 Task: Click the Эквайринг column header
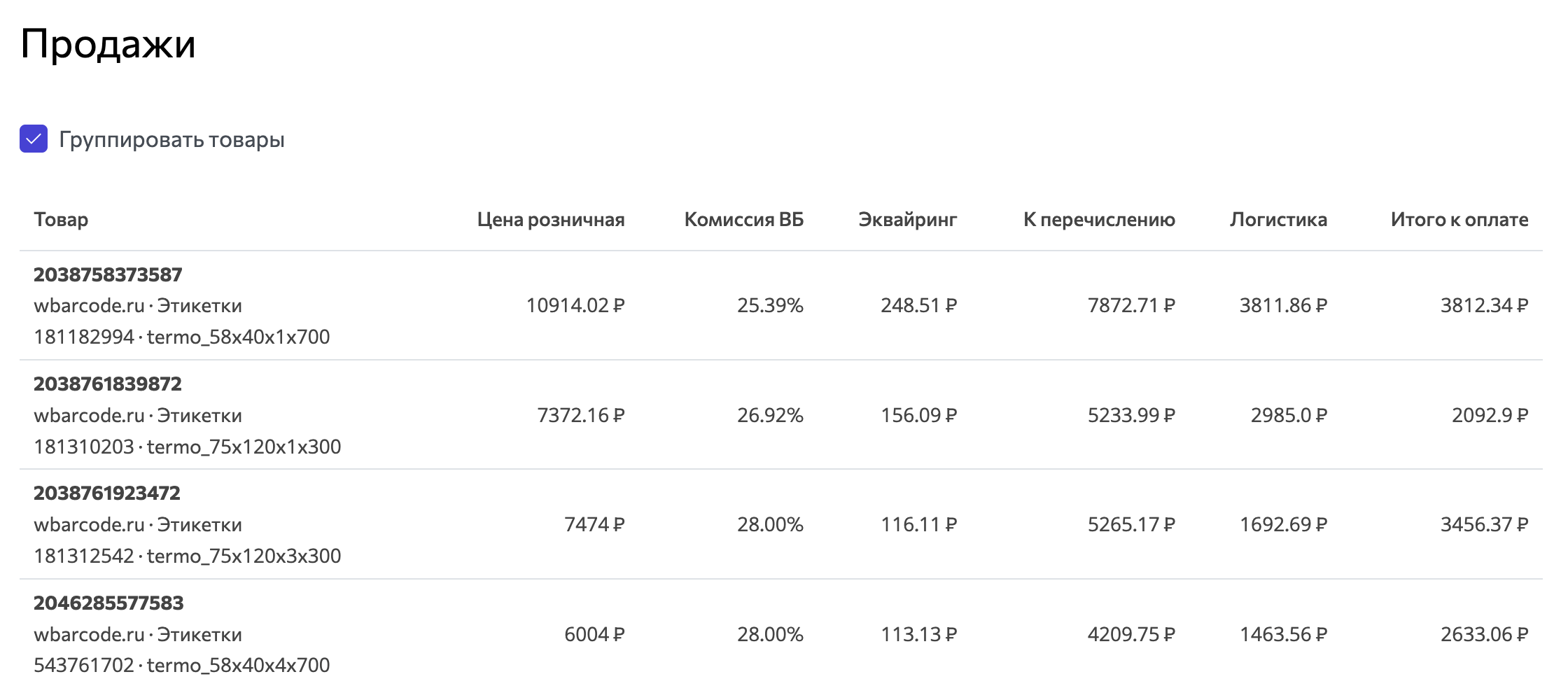[907, 219]
